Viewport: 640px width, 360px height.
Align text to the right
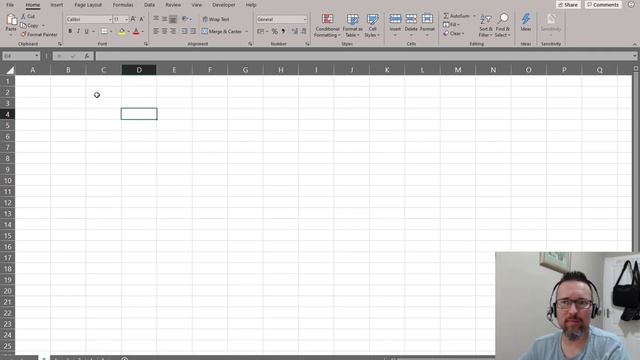[x=173, y=31]
